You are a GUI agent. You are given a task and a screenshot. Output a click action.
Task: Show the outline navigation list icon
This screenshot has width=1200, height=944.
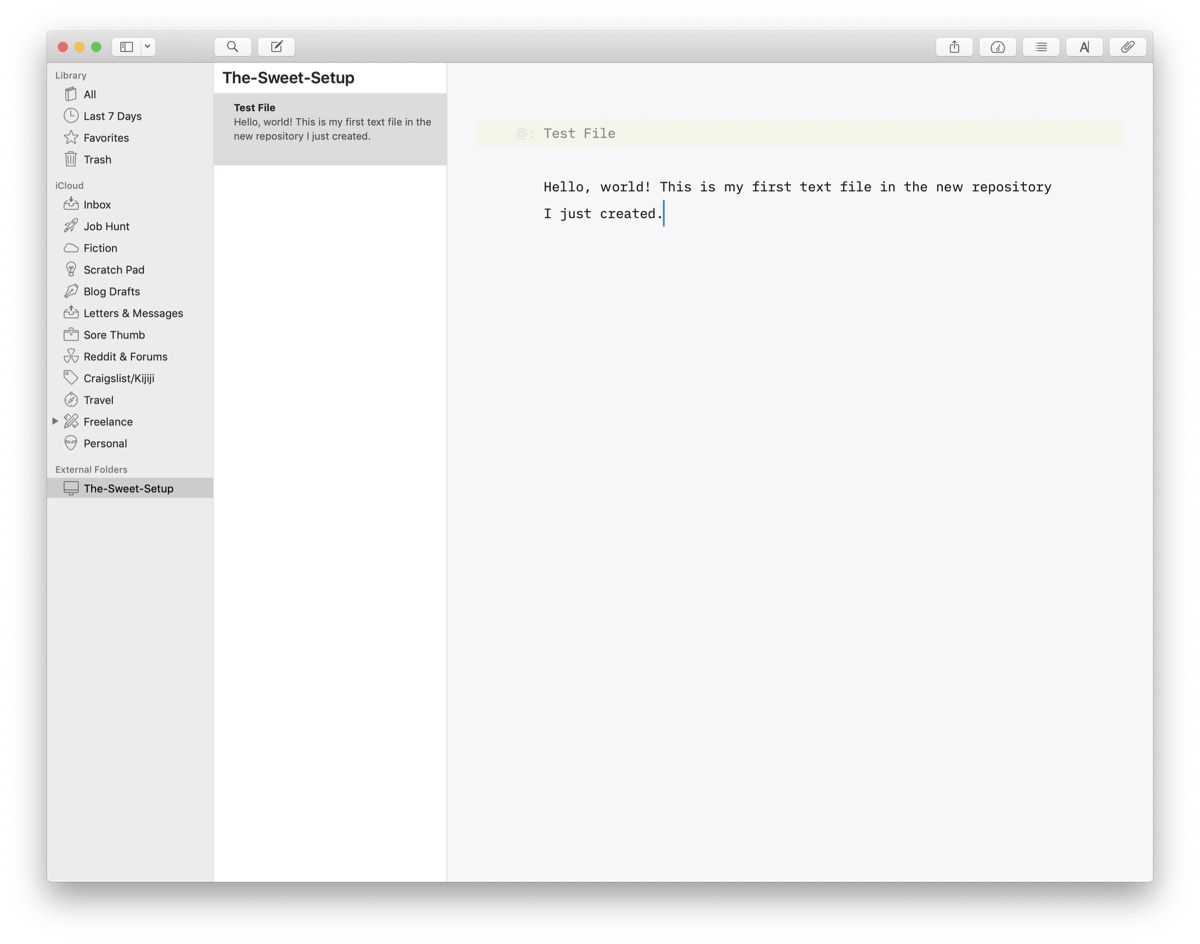pos(1041,47)
